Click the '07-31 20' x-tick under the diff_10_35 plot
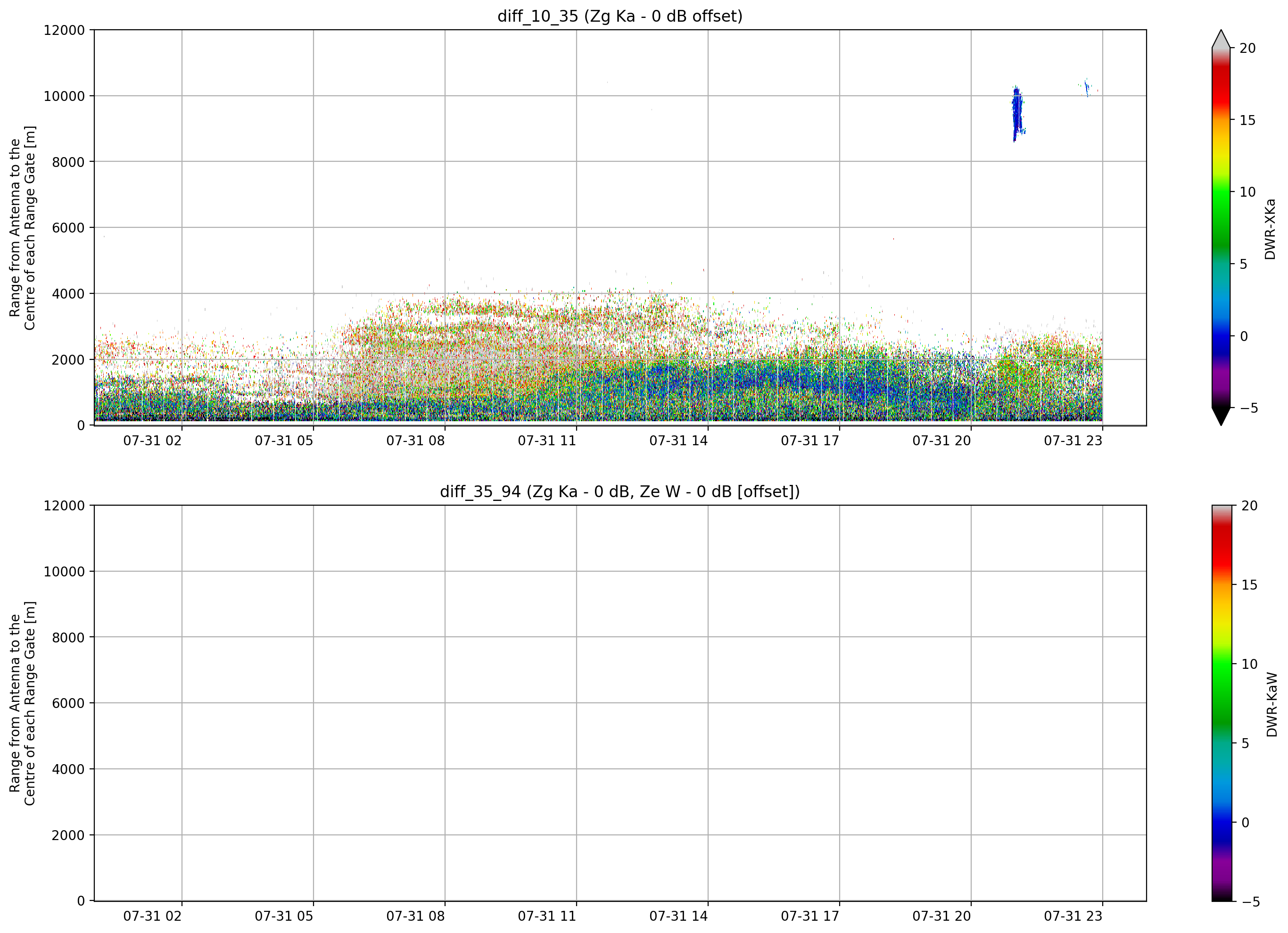The width and height of the screenshot is (1288, 933). click(941, 441)
